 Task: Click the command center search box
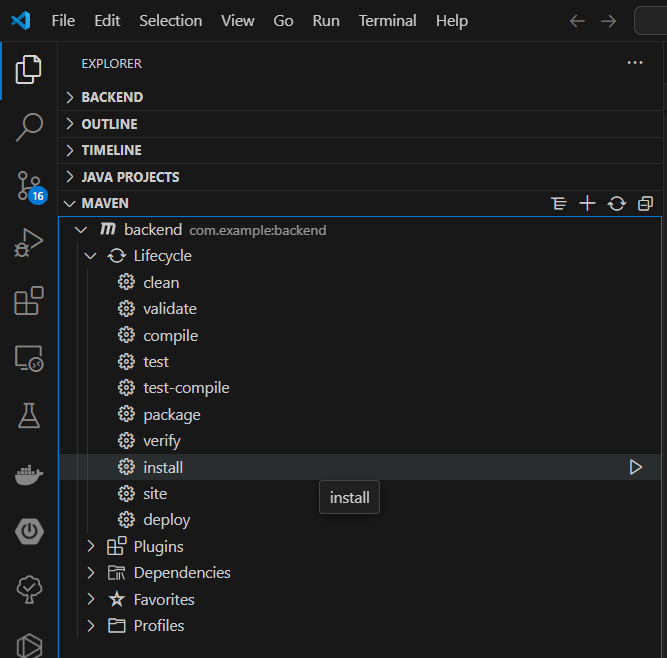coord(650,20)
